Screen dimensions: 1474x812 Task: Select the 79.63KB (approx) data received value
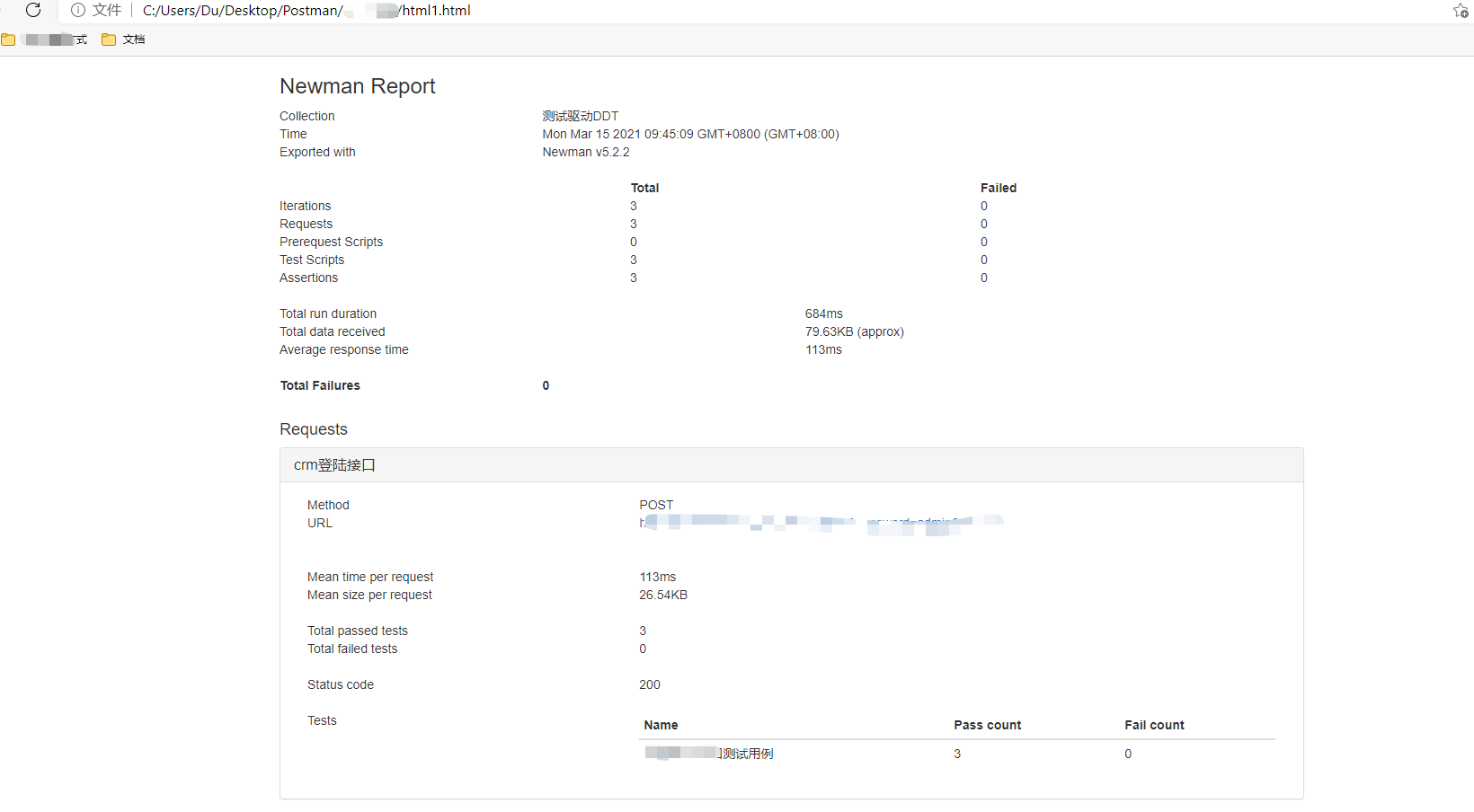(x=854, y=331)
